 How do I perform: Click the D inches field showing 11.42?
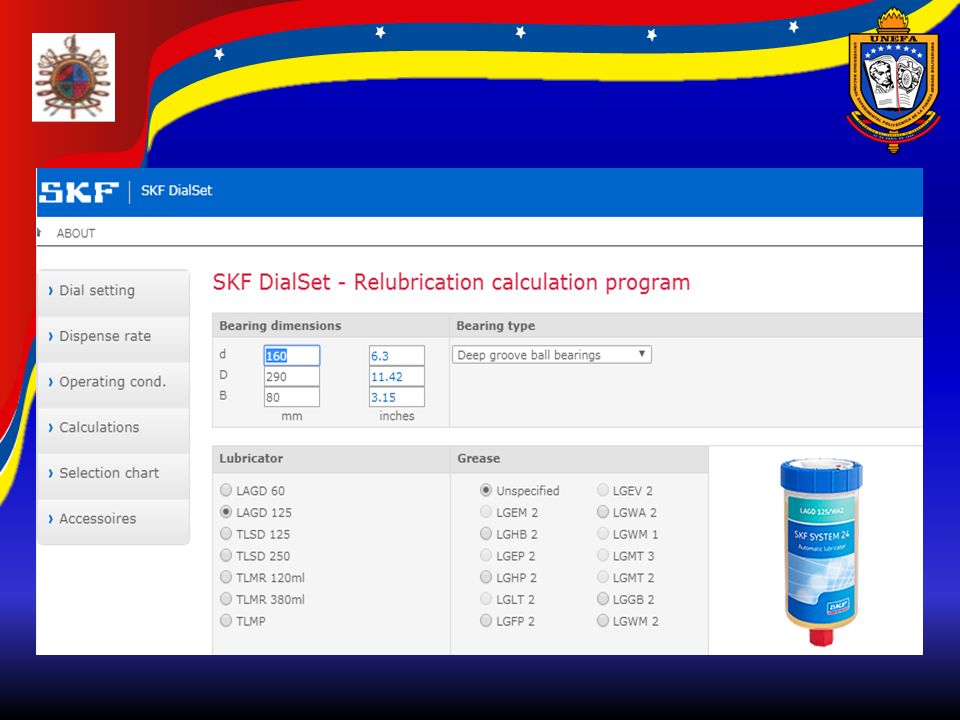pyautogui.click(x=397, y=377)
